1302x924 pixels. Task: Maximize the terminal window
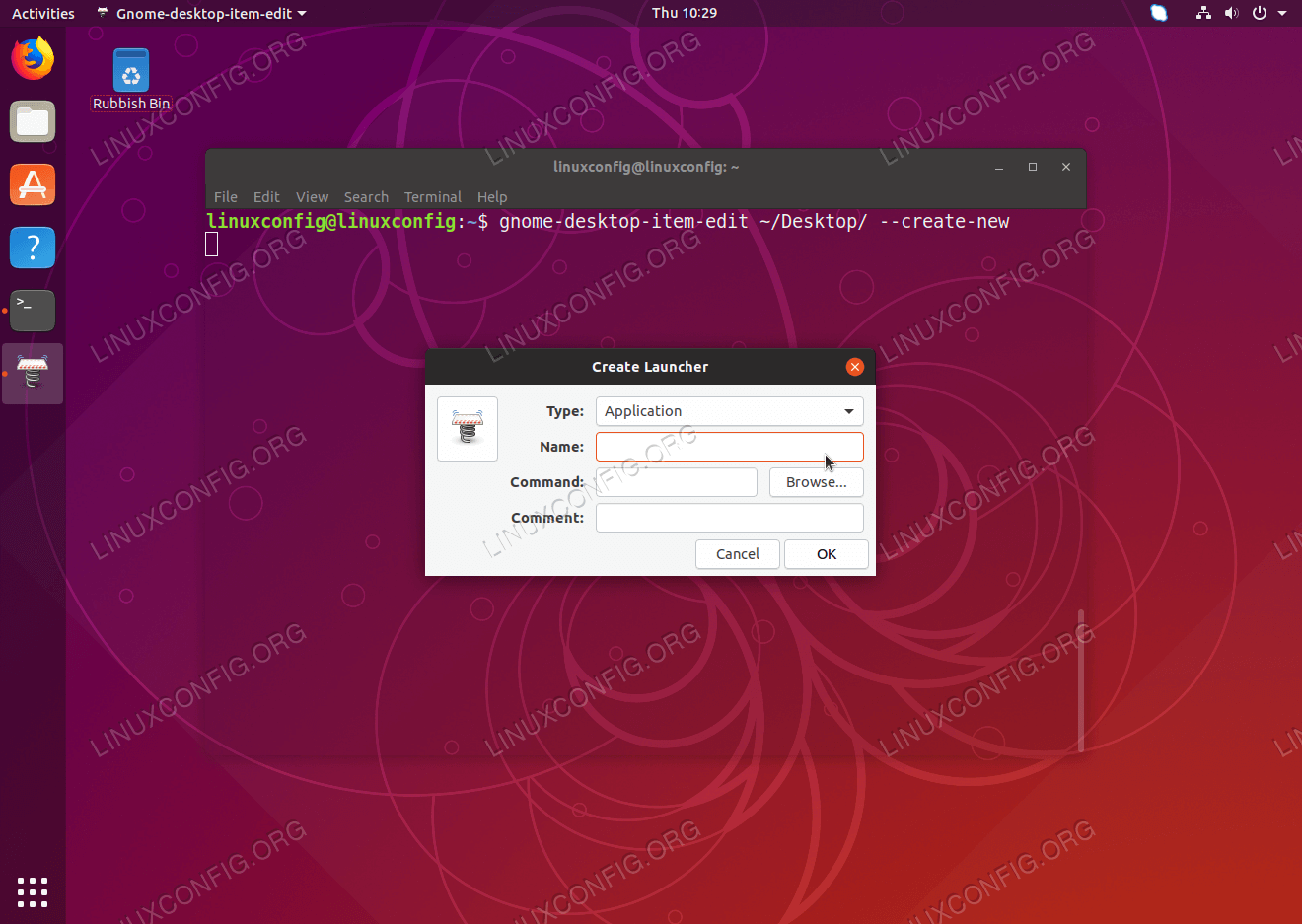pyautogui.click(x=1033, y=167)
